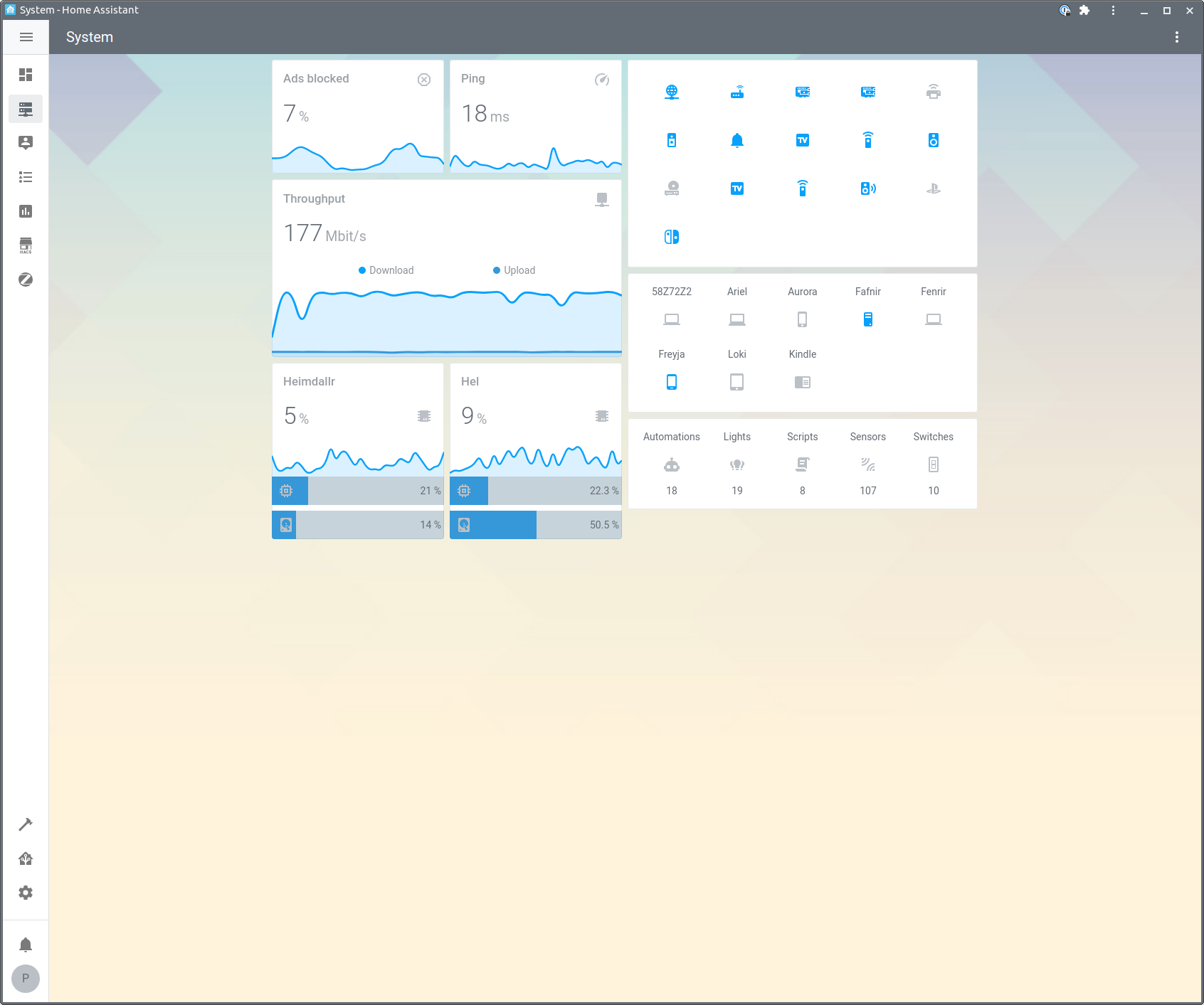Click the Ping speedometer icon
Image resolution: width=1204 pixels, height=1005 pixels.
pos(602,80)
